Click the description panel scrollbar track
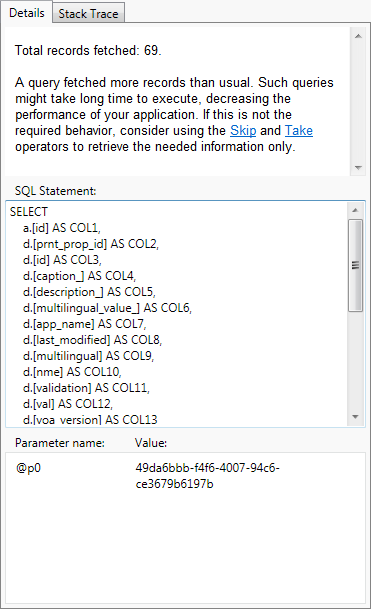 [358, 102]
